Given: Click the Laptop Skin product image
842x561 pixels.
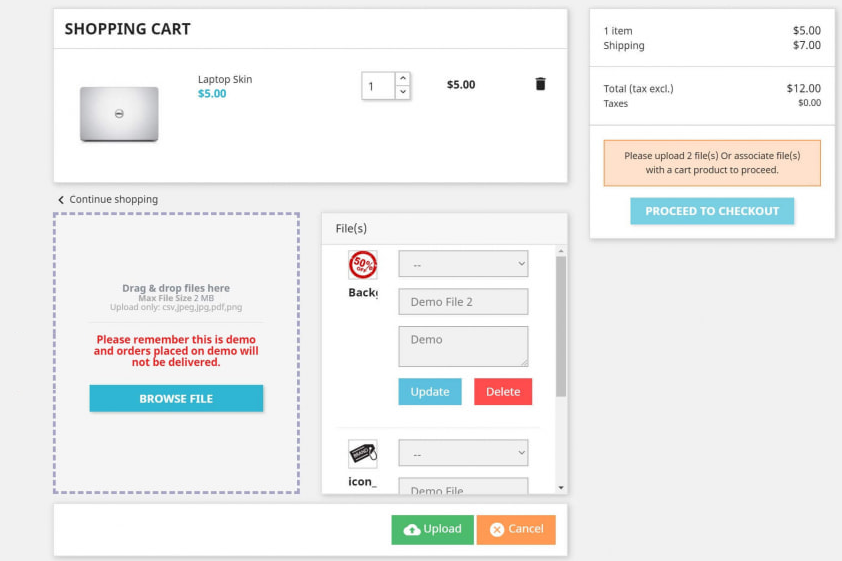Looking at the screenshot, I should [x=119, y=113].
